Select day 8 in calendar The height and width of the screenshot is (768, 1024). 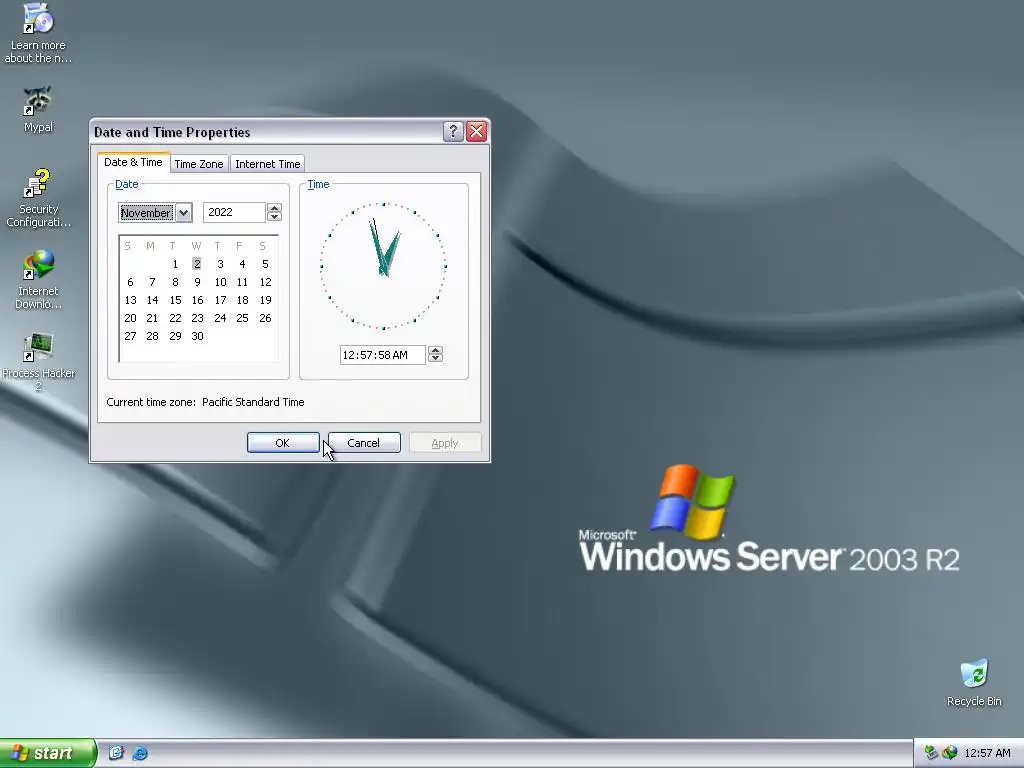[x=175, y=282]
